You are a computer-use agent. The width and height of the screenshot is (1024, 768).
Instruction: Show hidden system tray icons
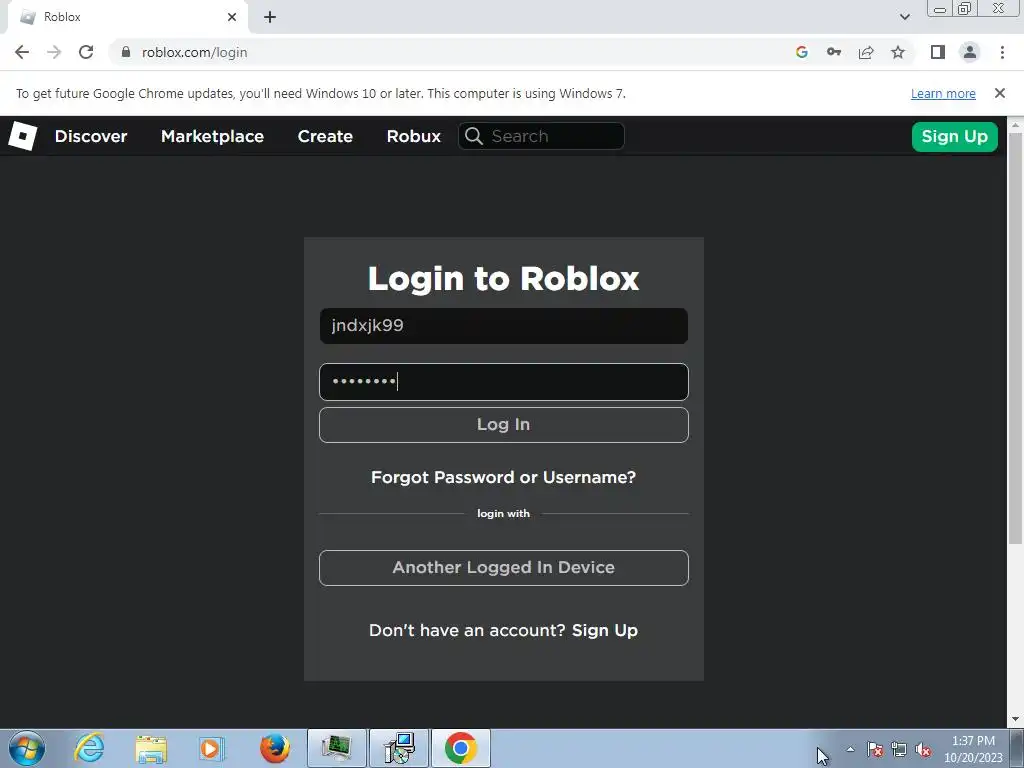click(x=850, y=749)
